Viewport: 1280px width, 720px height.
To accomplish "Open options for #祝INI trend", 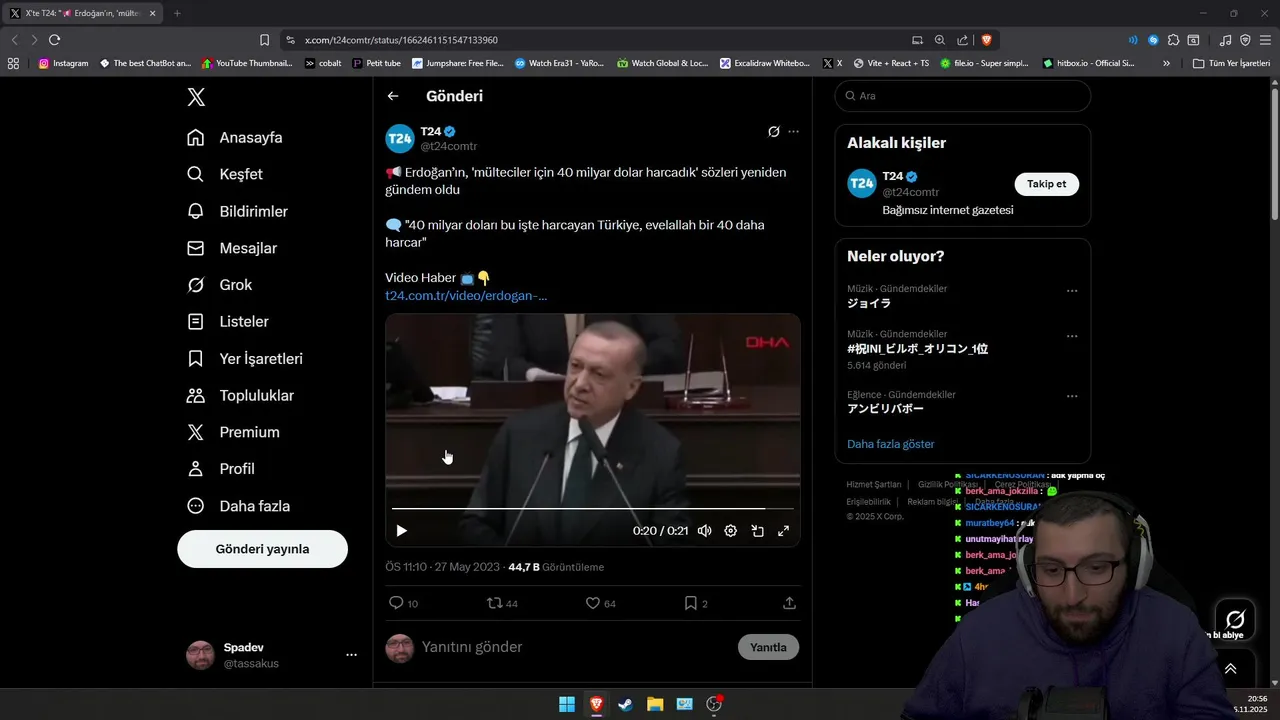I will click(1072, 337).
